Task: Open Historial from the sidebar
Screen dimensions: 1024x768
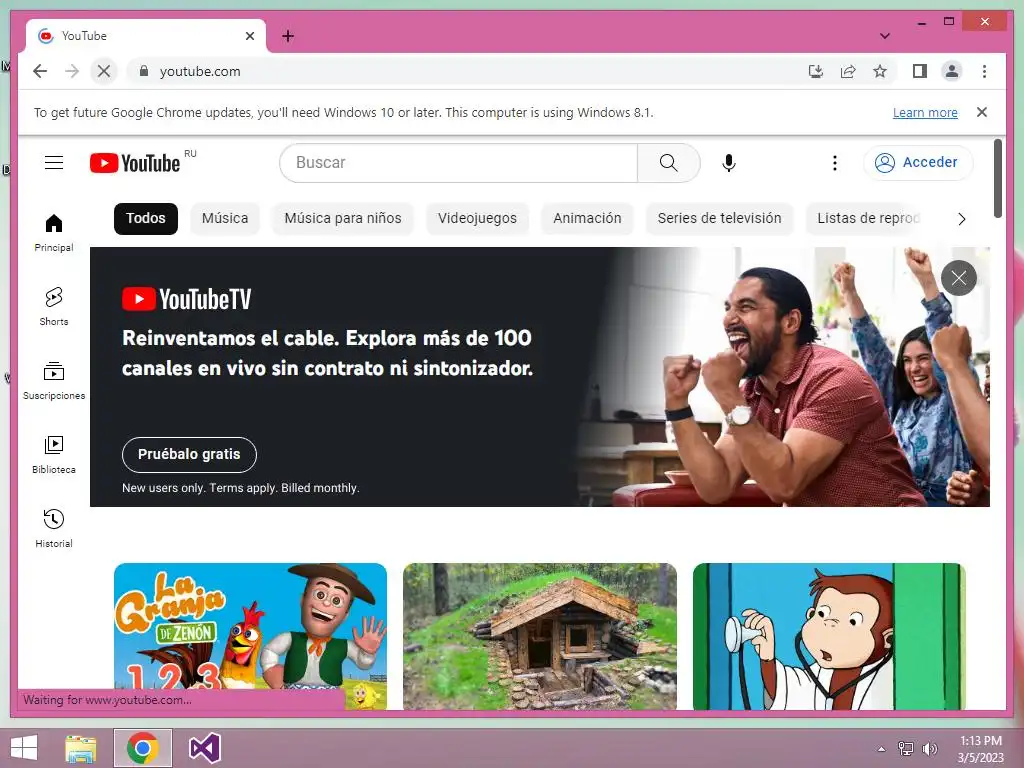Action: click(x=54, y=528)
